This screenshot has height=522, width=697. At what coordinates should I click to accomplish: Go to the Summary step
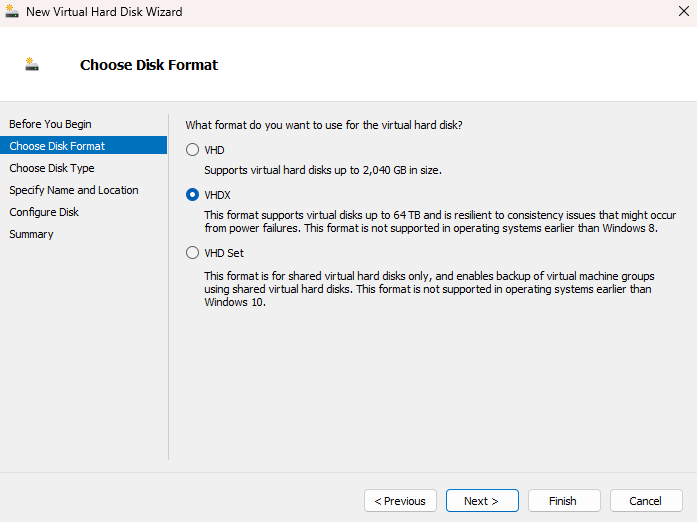pos(31,234)
